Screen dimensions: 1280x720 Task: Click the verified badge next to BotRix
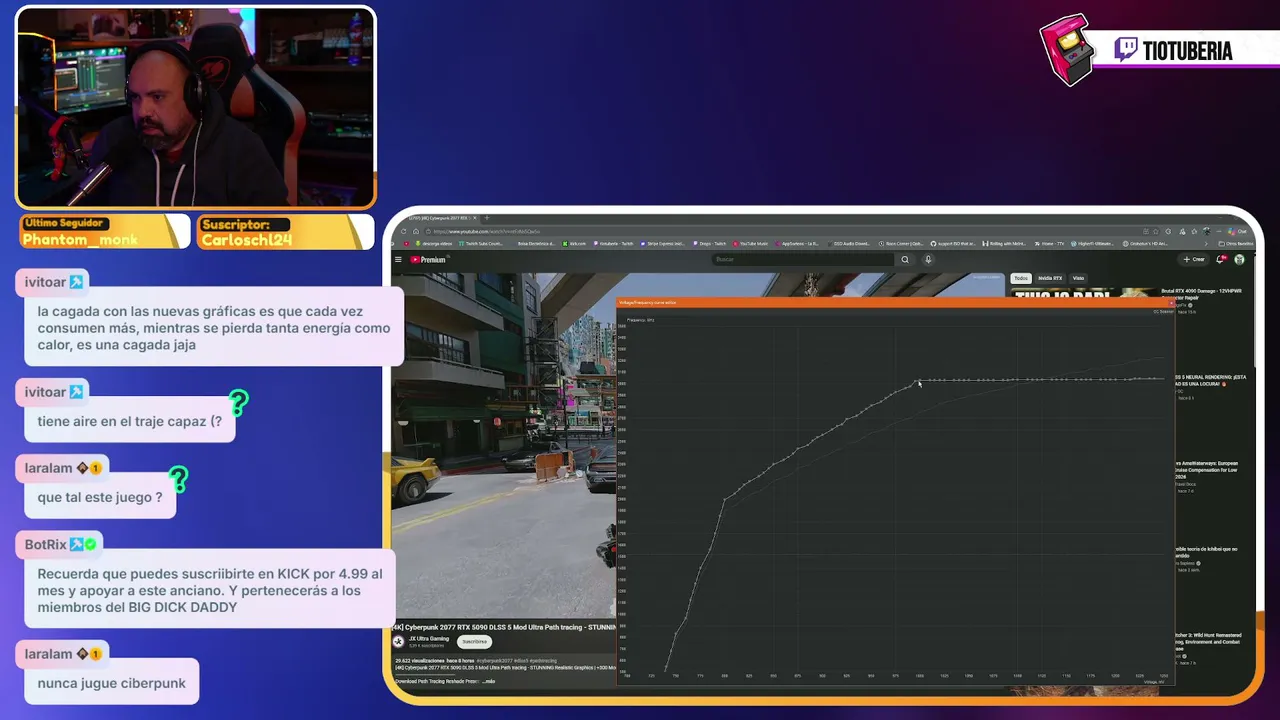click(x=90, y=545)
